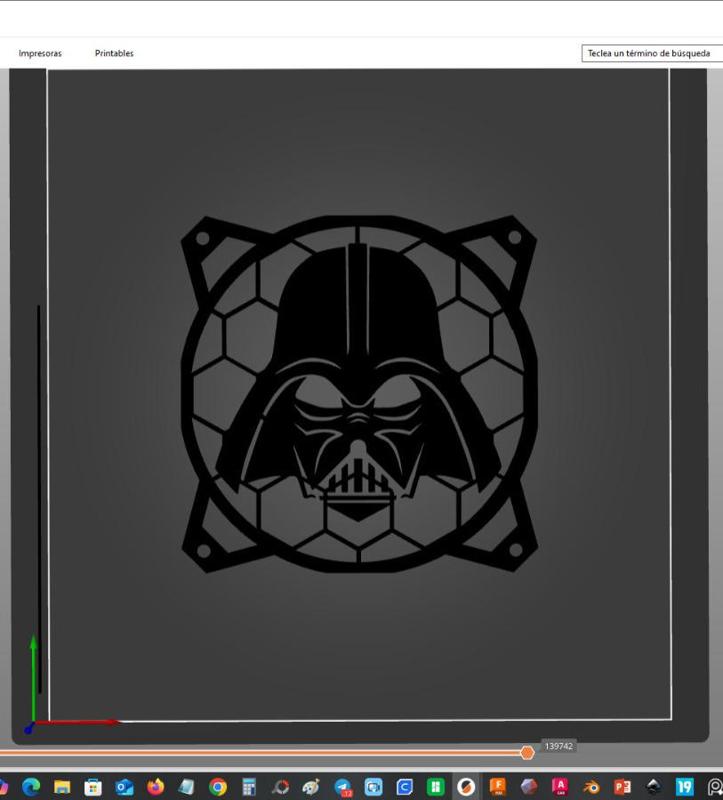Click the Darth Vader fan grill model
The width and height of the screenshot is (723, 800).
359,394
